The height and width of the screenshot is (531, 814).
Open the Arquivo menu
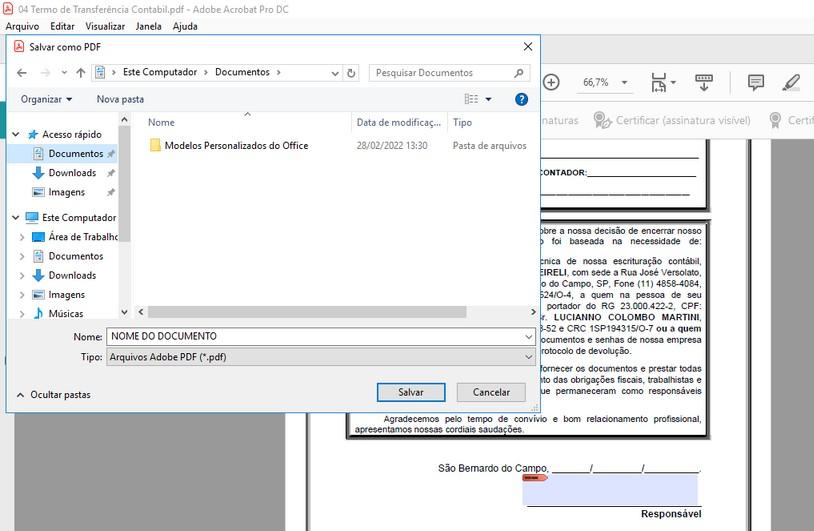point(22,26)
